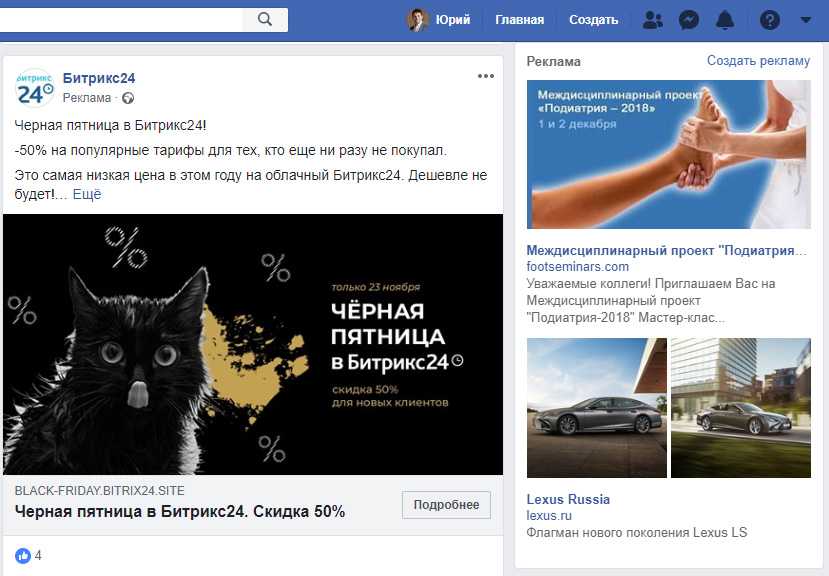Click the black cat Black Friday banner
Screen dimensions: 829x576
click(253, 344)
